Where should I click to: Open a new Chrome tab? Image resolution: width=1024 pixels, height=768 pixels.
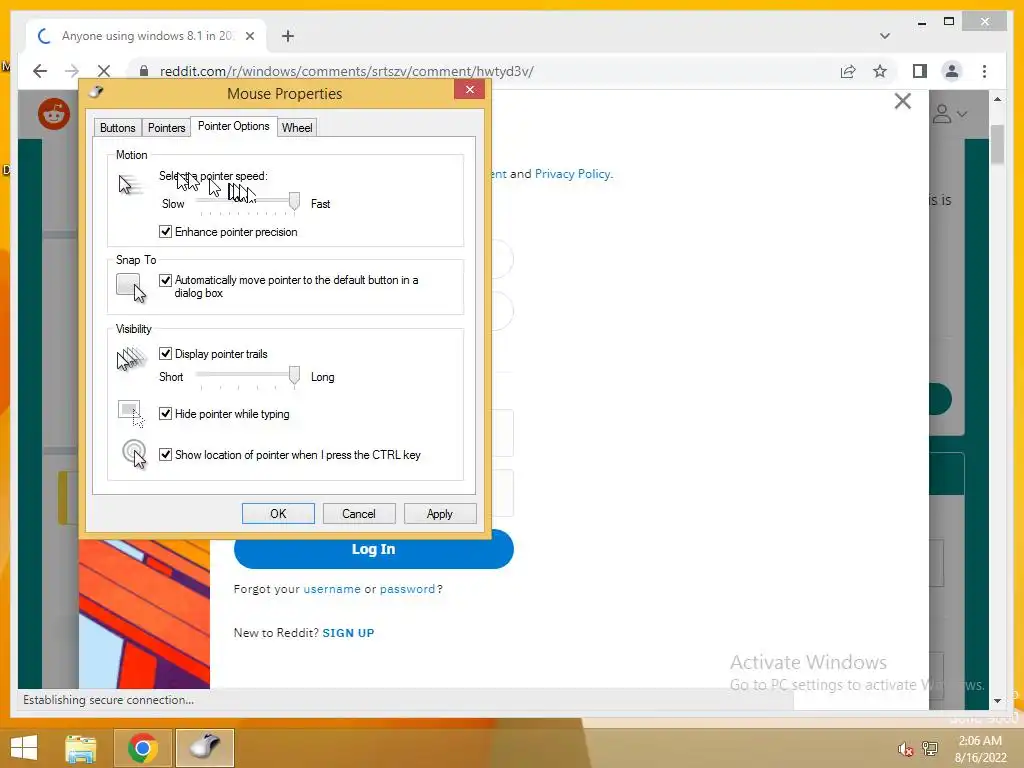(x=288, y=36)
